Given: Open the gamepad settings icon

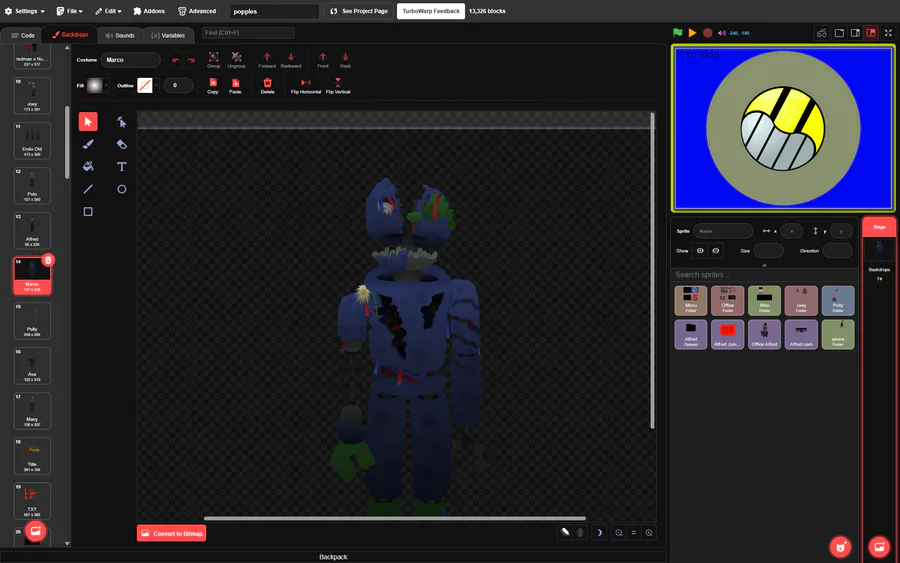Looking at the screenshot, I should tap(822, 33).
